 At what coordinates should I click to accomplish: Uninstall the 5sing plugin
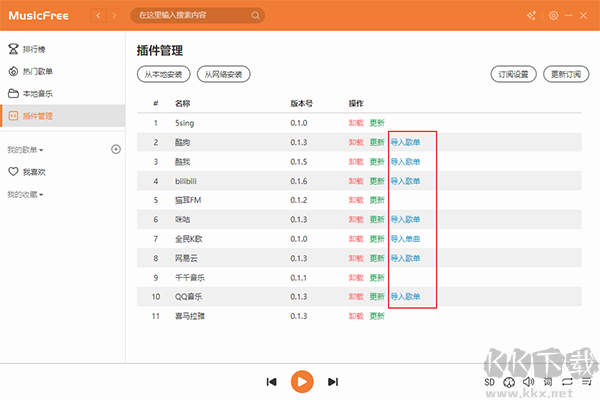(x=356, y=123)
